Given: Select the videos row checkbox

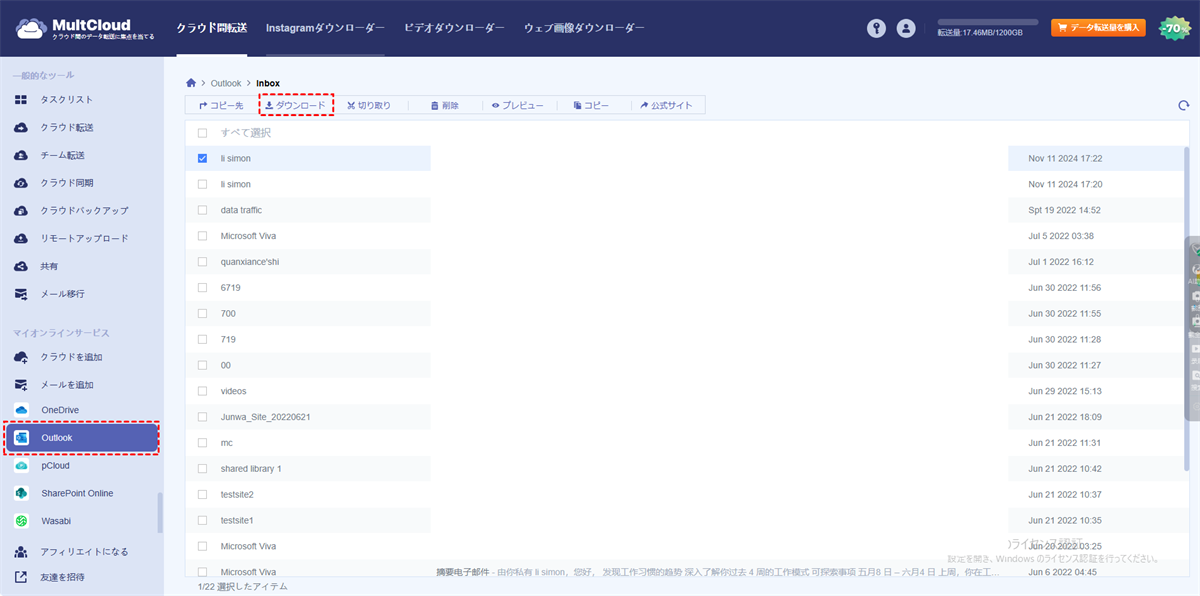Looking at the screenshot, I should (x=202, y=391).
